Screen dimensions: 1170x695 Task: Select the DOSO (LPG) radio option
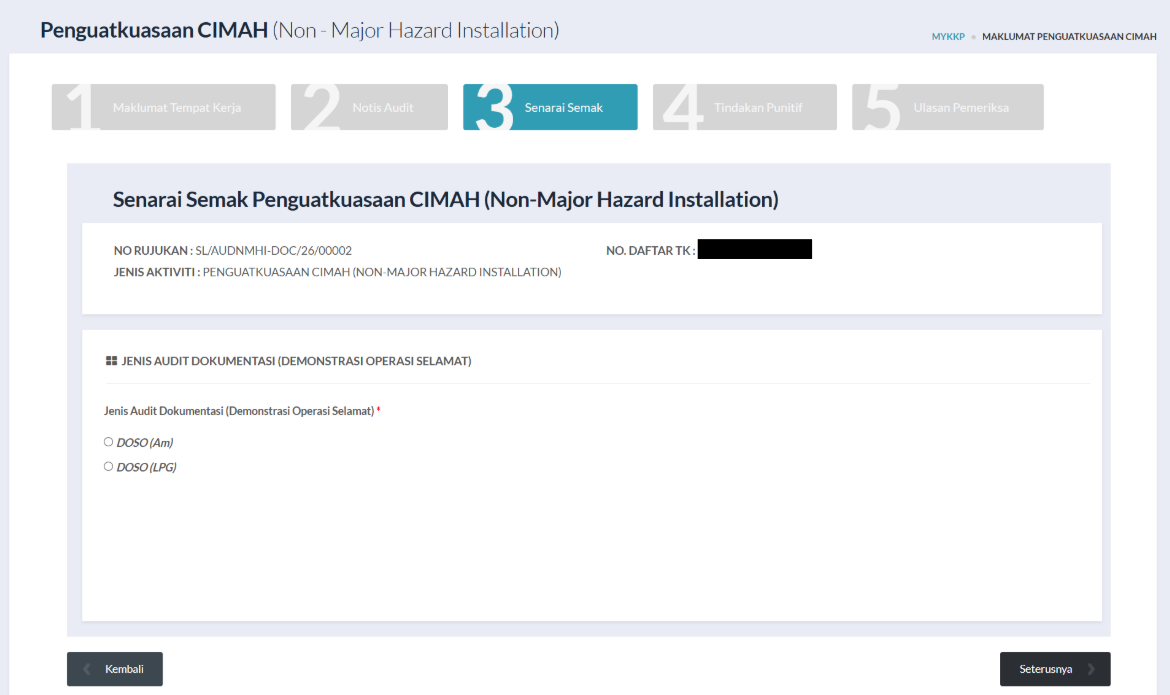pyautogui.click(x=108, y=467)
